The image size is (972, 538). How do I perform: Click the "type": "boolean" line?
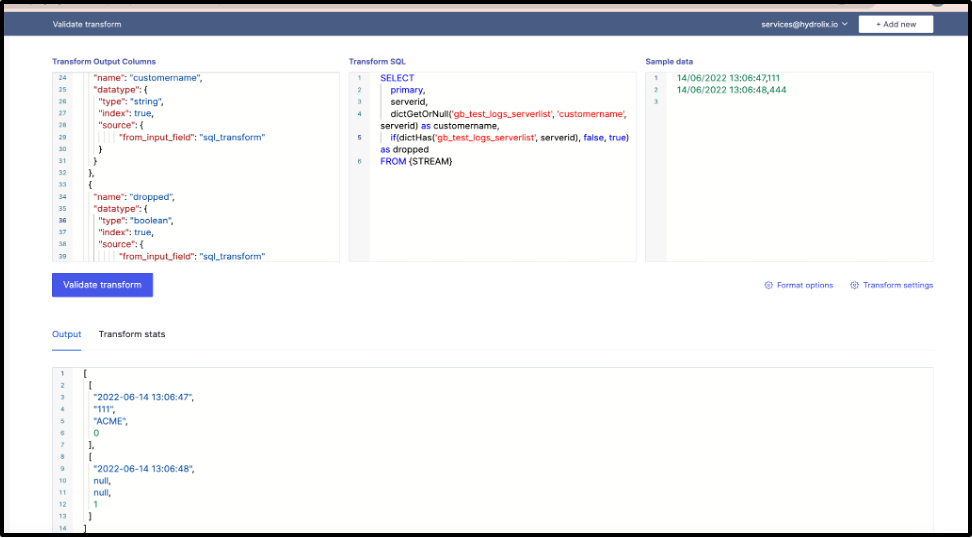tap(136, 221)
